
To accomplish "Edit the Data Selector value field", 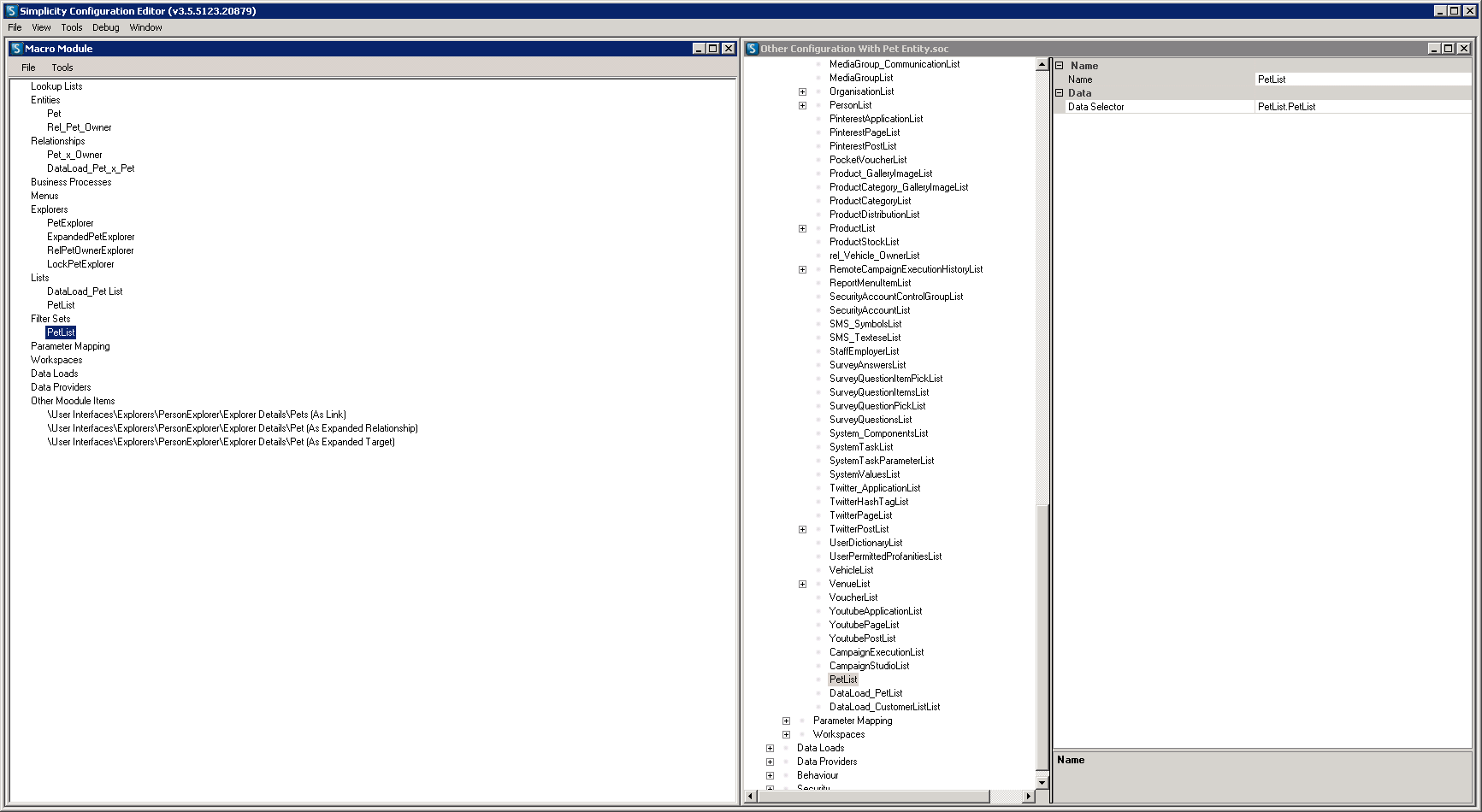I will point(1361,107).
